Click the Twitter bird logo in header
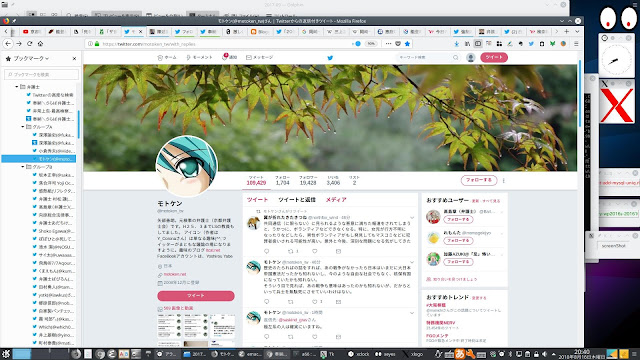 point(330,58)
